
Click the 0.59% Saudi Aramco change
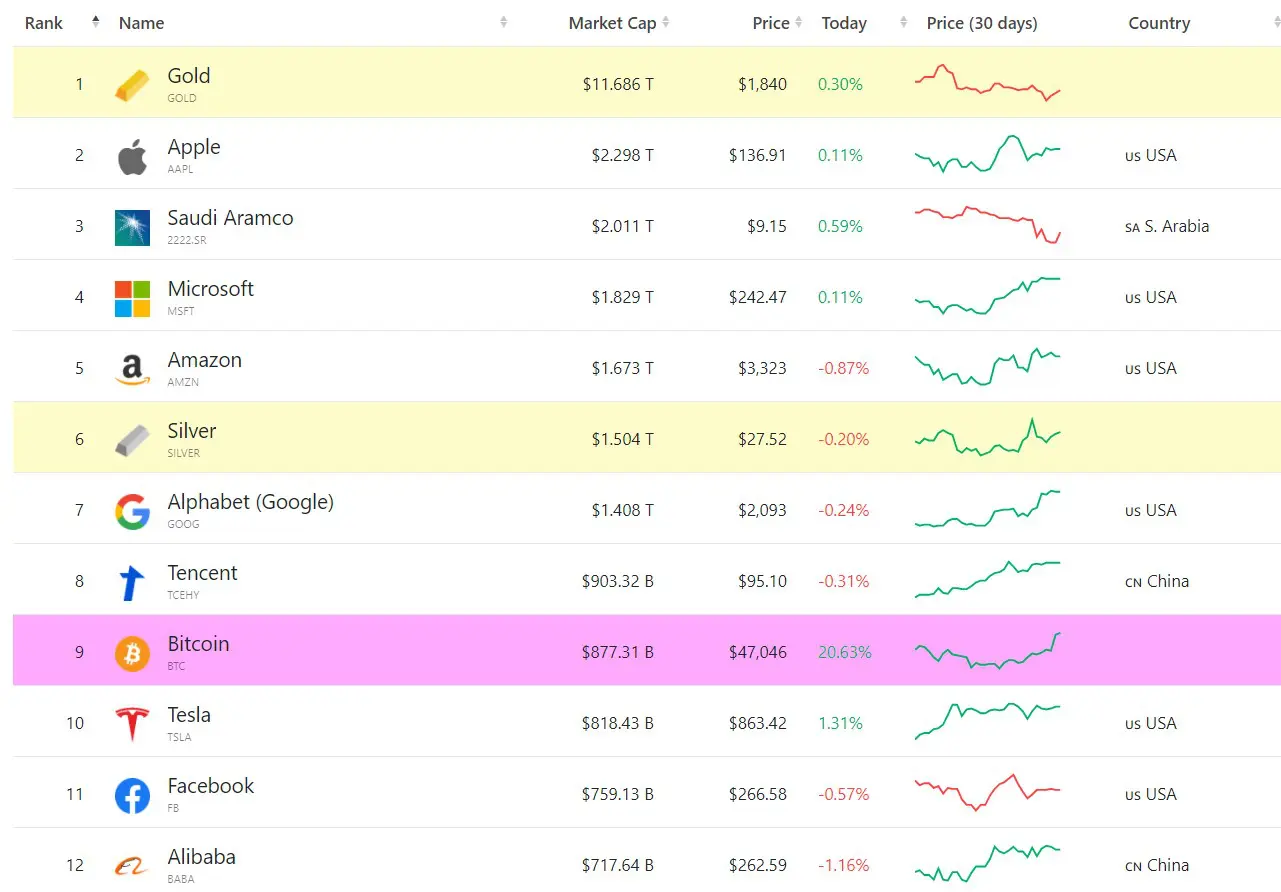point(840,226)
